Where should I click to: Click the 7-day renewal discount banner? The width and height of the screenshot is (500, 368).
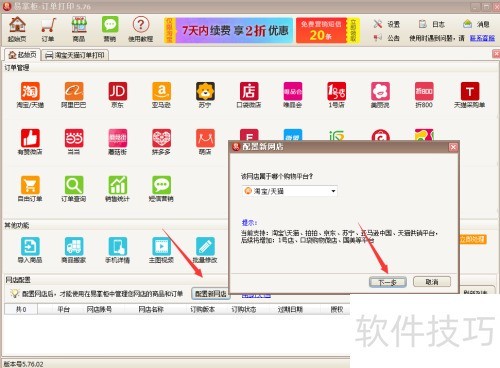234,31
